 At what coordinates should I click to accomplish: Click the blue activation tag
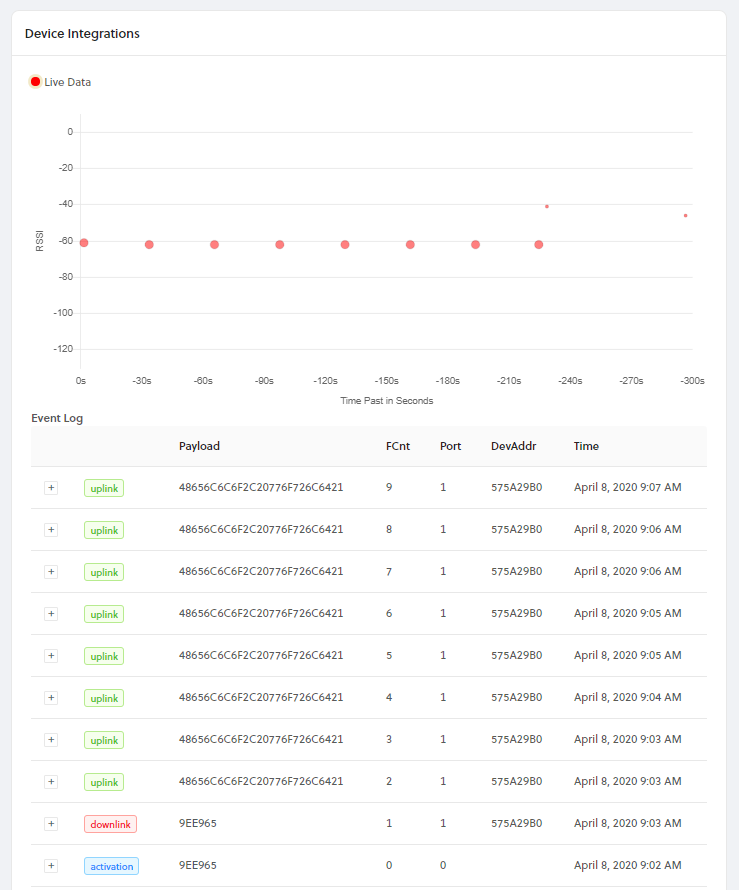(x=111, y=866)
